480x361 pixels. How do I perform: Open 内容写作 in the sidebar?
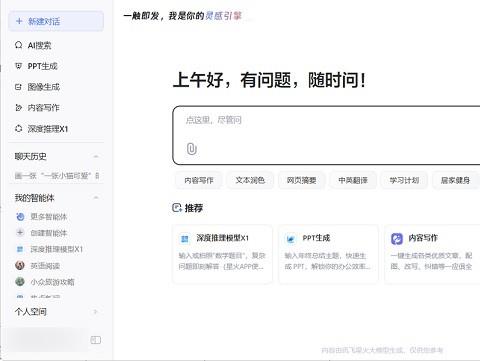pos(43,108)
